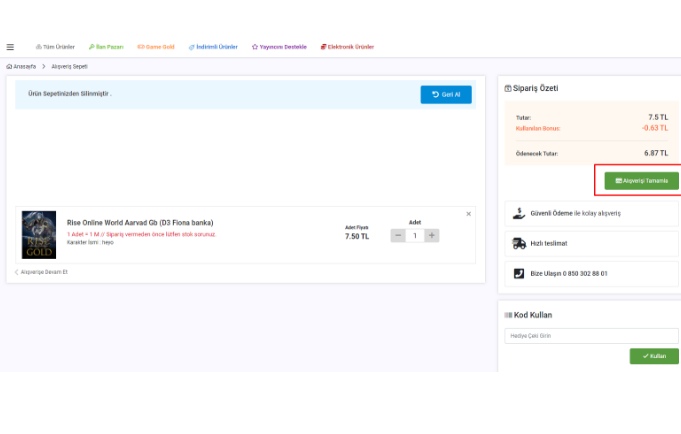Click Alışverişi Tamamla checkout button

point(641,181)
